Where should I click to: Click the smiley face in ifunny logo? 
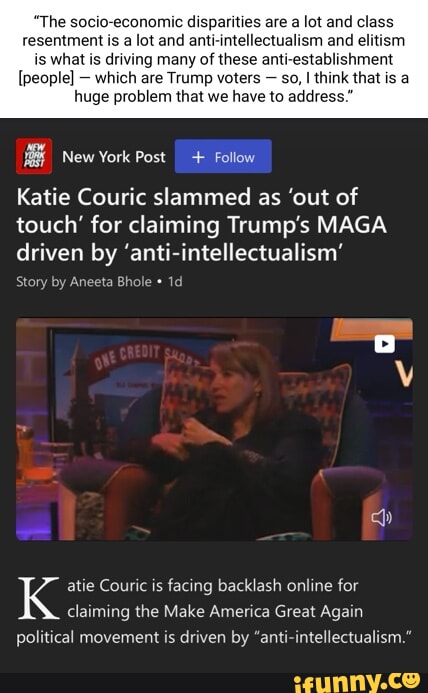coord(410,679)
